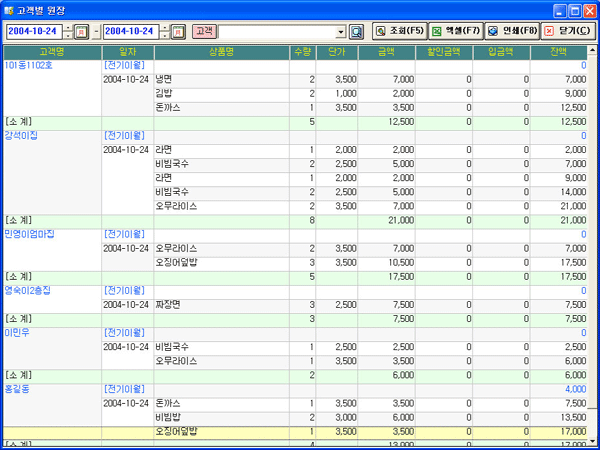Click the scrollbar up arrow
600x450 pixels.
(x=592, y=50)
